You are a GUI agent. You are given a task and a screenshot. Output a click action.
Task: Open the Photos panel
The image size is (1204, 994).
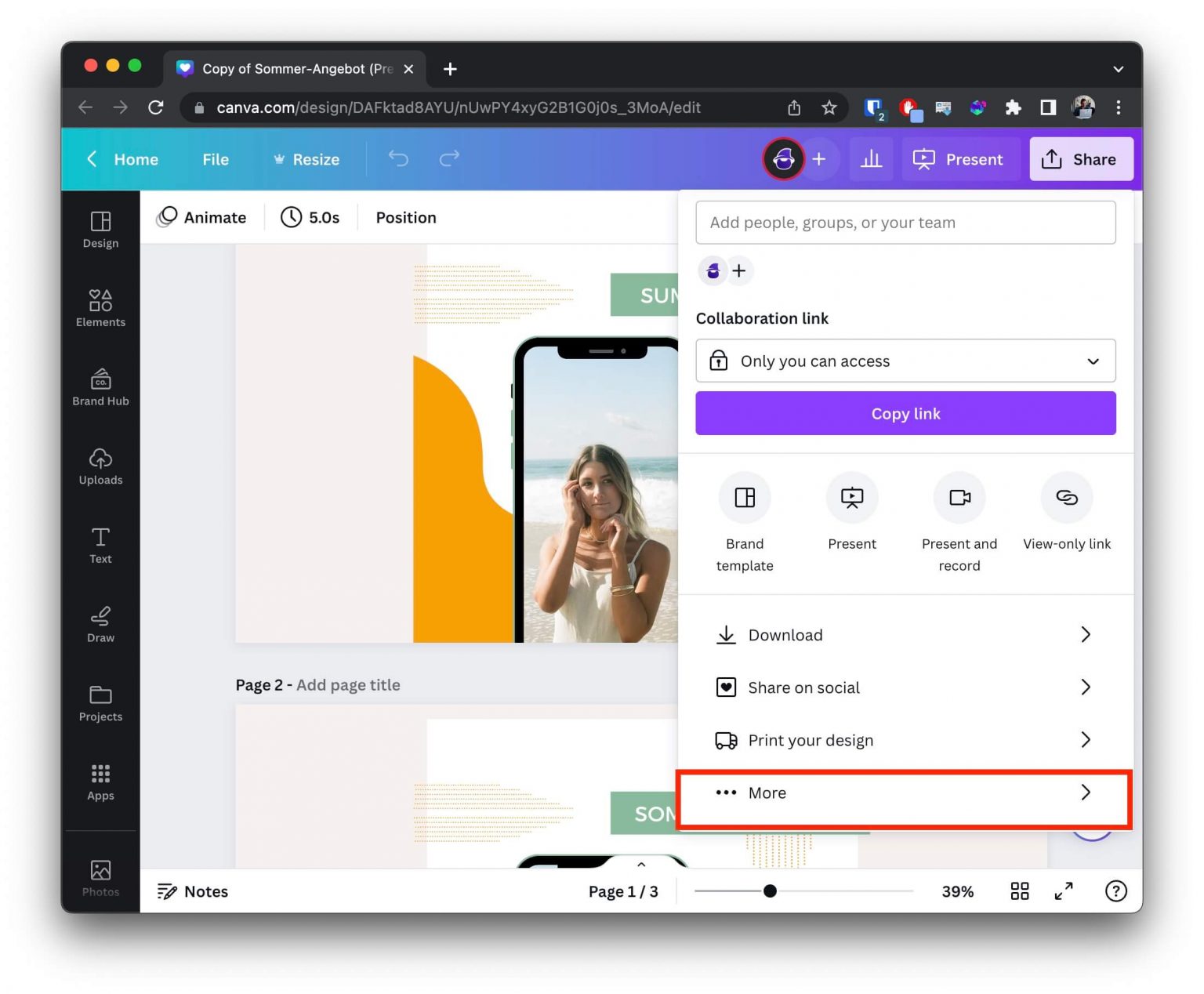point(100,878)
